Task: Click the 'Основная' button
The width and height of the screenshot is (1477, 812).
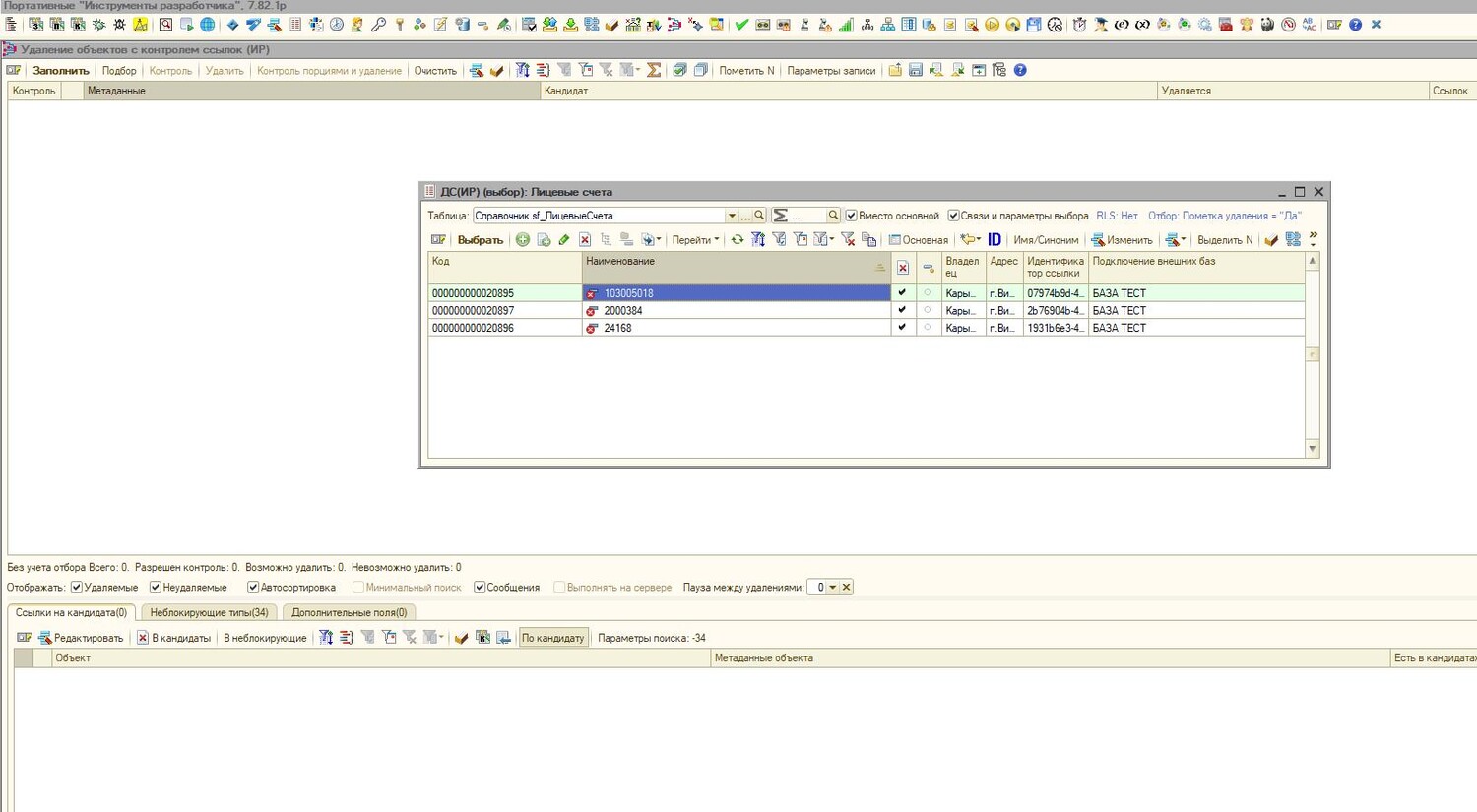Action: (919, 239)
